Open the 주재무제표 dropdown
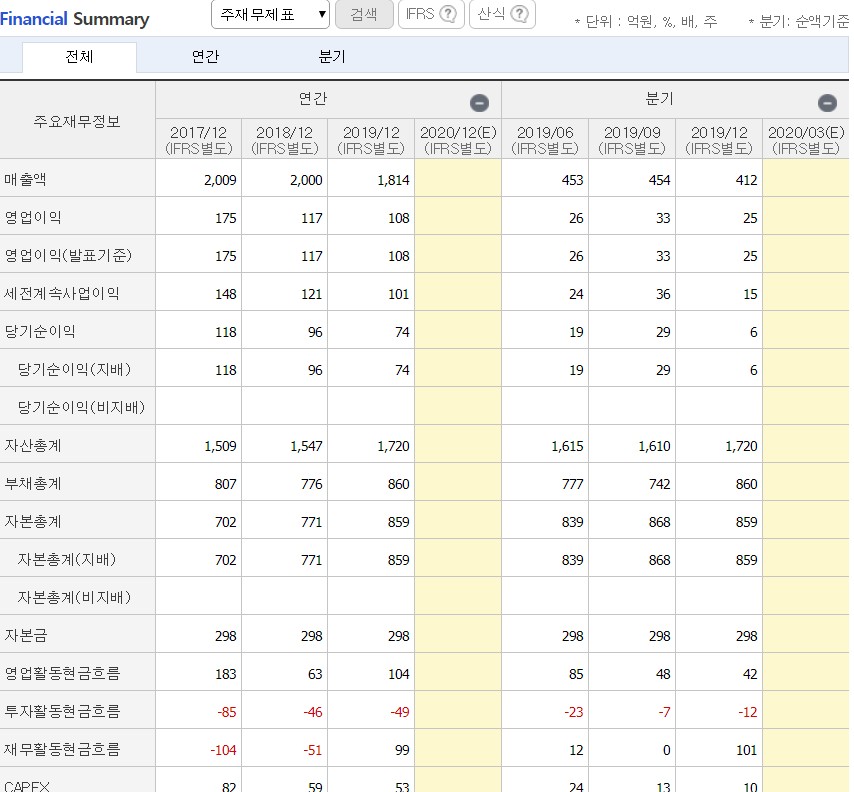This screenshot has height=792, width=854. (x=270, y=14)
